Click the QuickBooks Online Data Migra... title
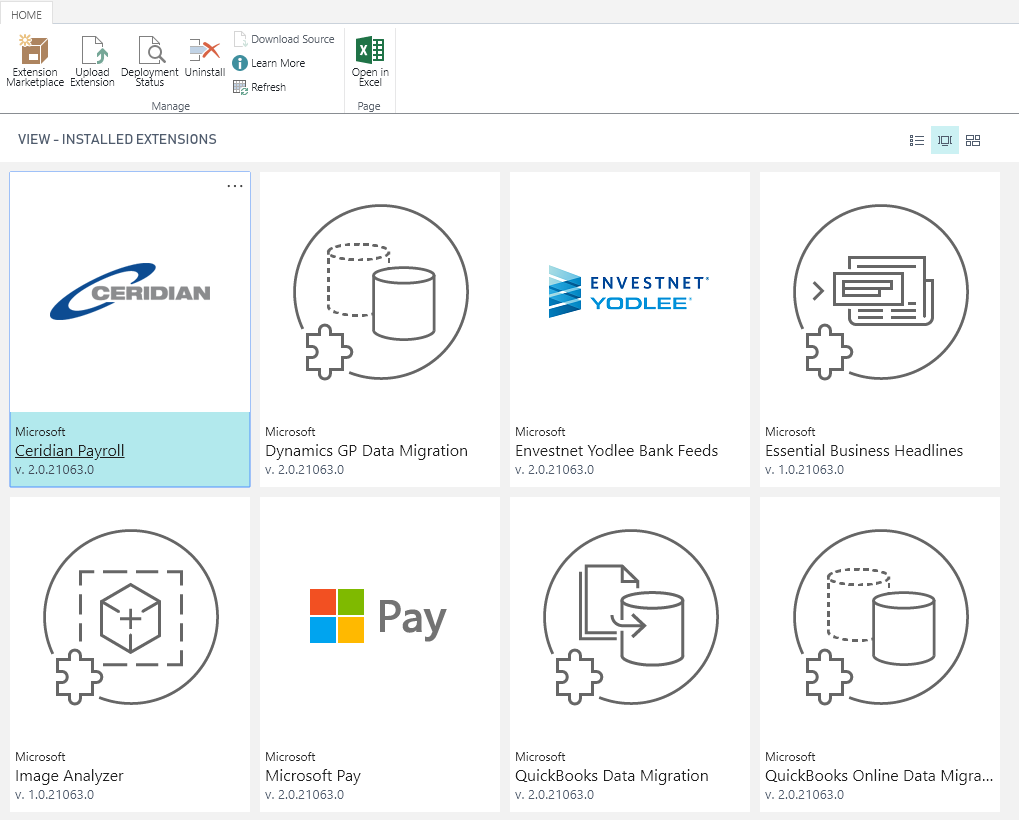Viewport: 1019px width, 820px height. (x=879, y=775)
